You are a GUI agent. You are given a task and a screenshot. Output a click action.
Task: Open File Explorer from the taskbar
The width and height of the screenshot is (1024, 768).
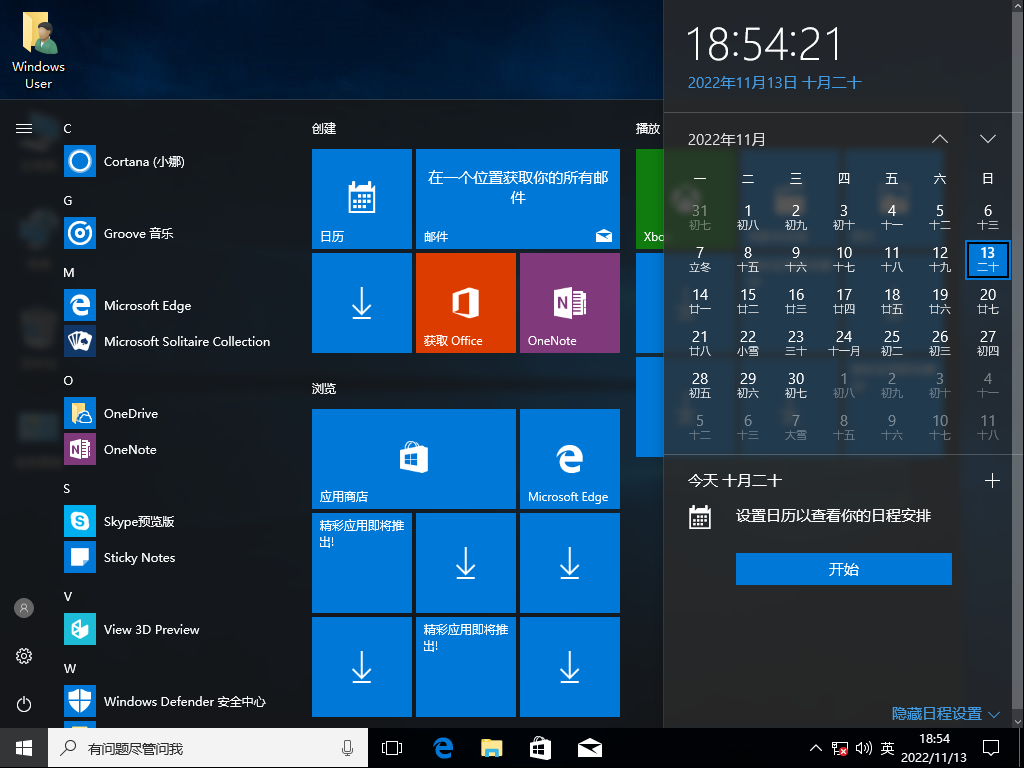(x=492, y=748)
